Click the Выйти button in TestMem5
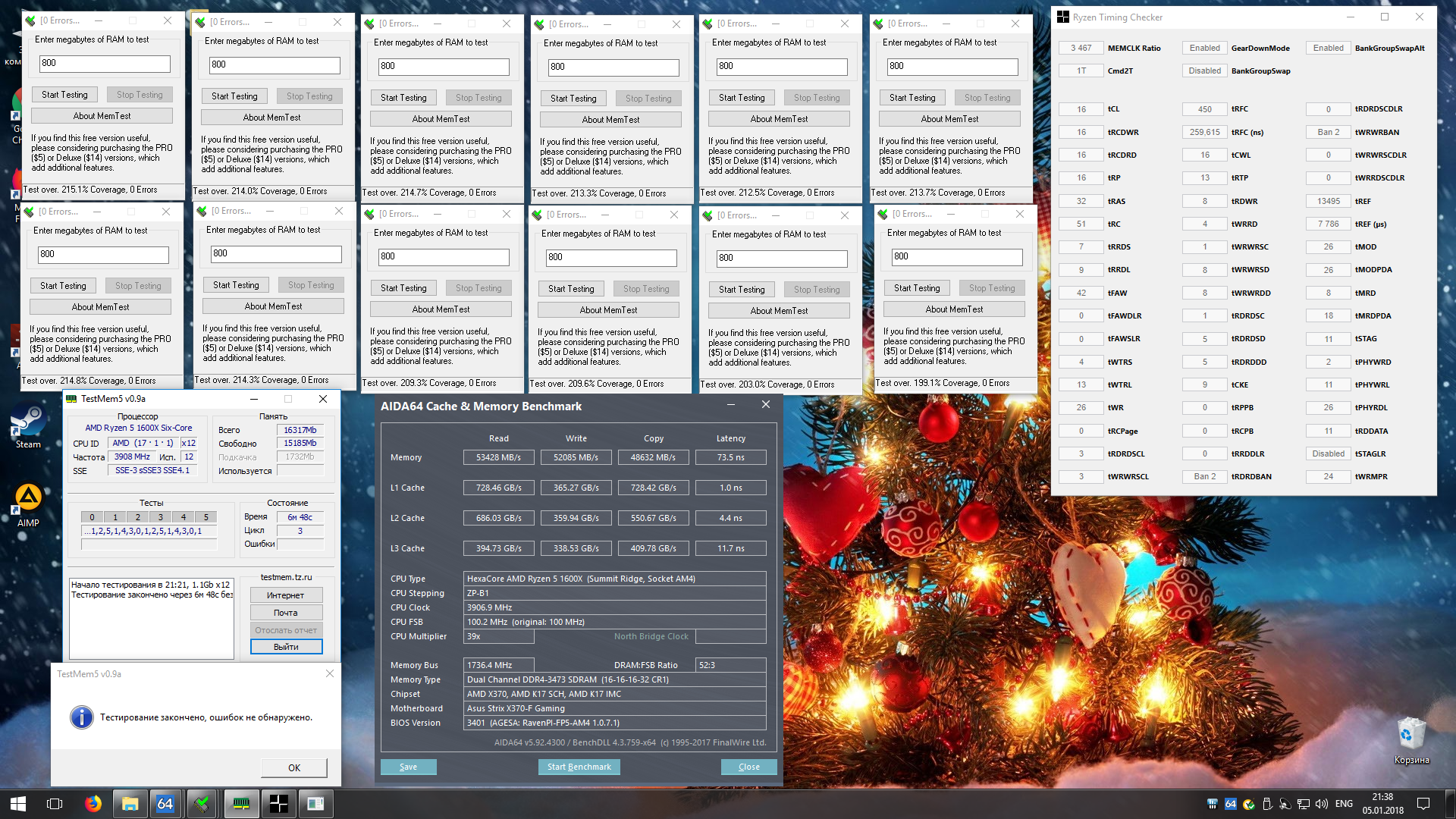 coord(286,647)
